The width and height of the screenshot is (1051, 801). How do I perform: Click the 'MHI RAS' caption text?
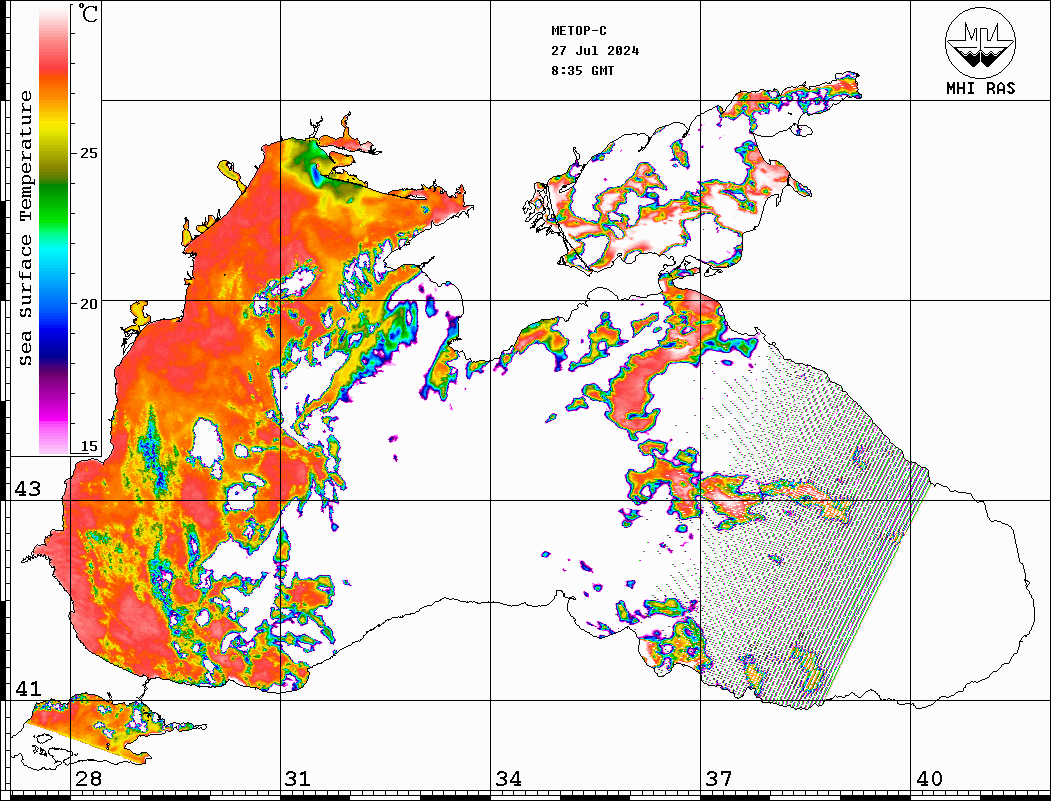980,88
